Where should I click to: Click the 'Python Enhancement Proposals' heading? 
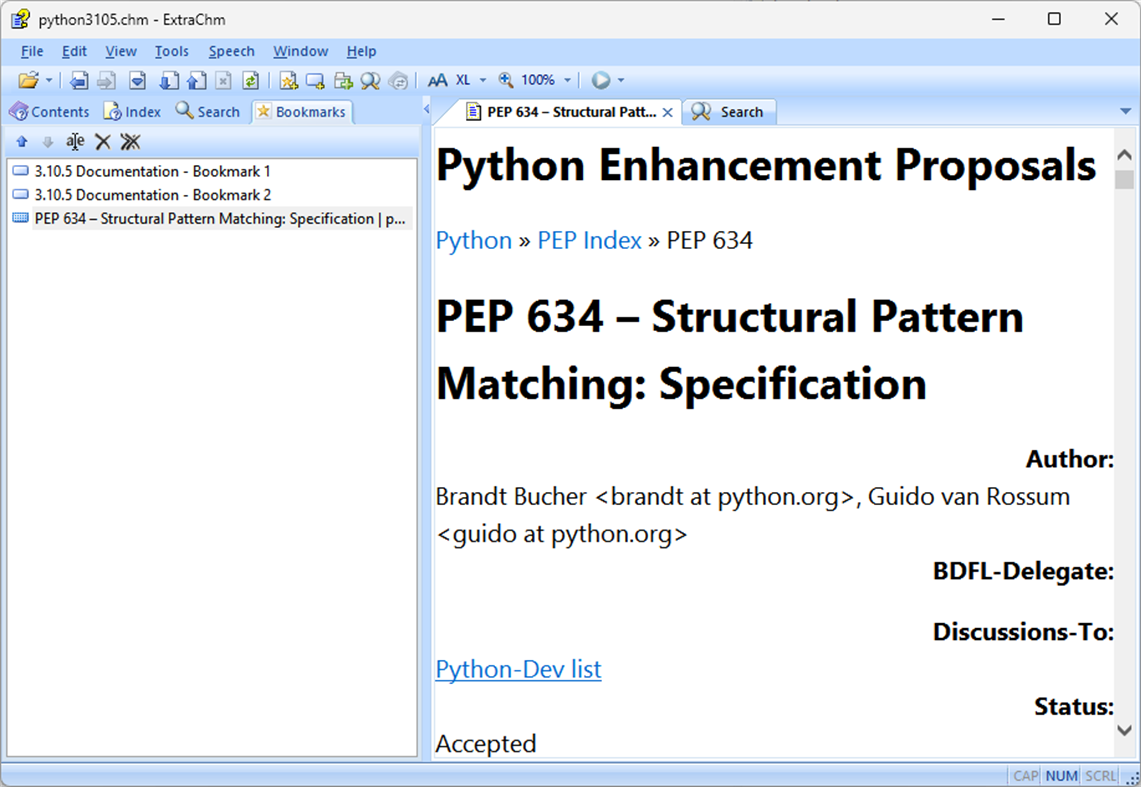[x=766, y=166]
